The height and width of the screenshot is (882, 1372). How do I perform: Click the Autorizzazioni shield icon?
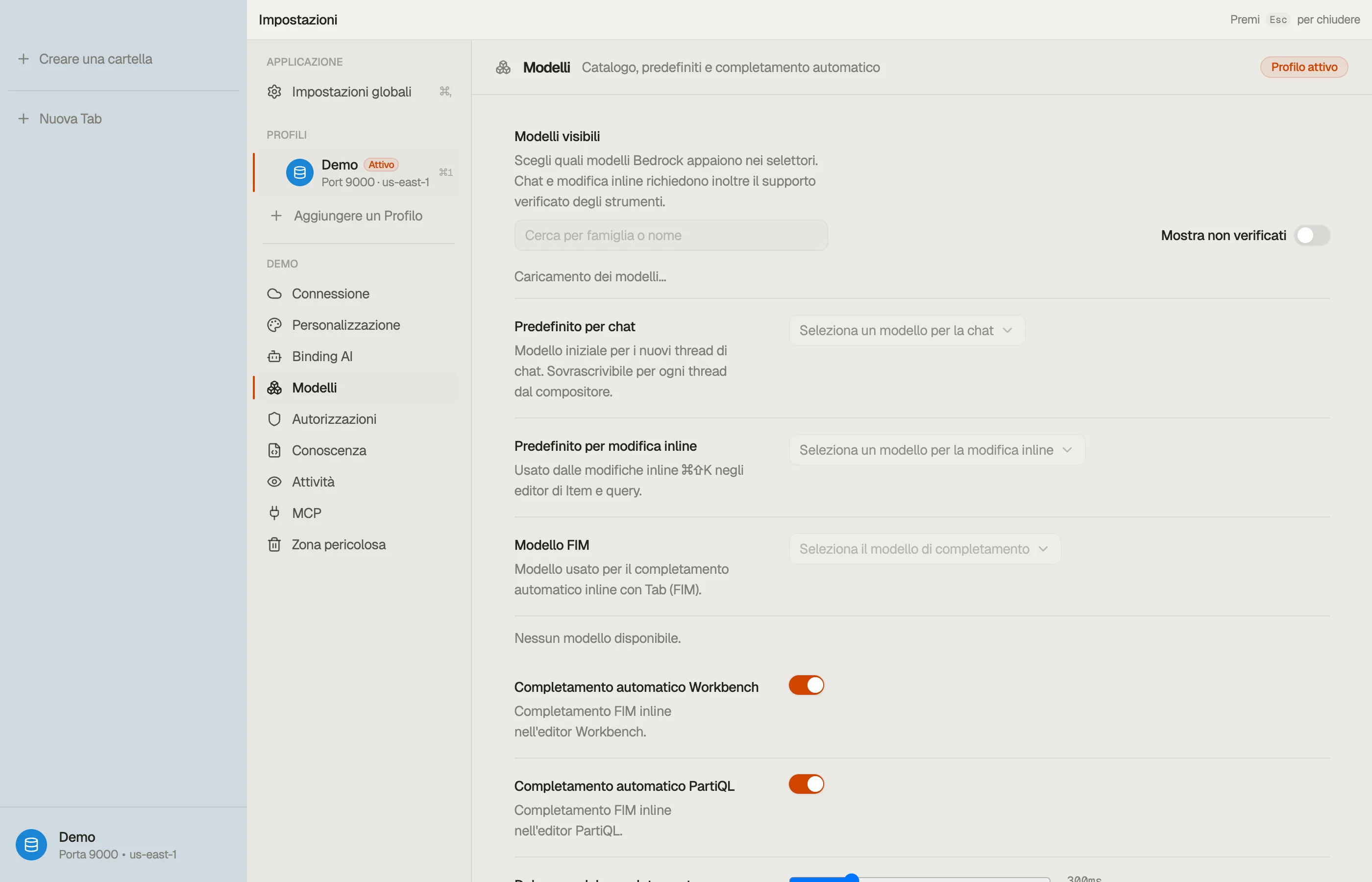click(274, 419)
